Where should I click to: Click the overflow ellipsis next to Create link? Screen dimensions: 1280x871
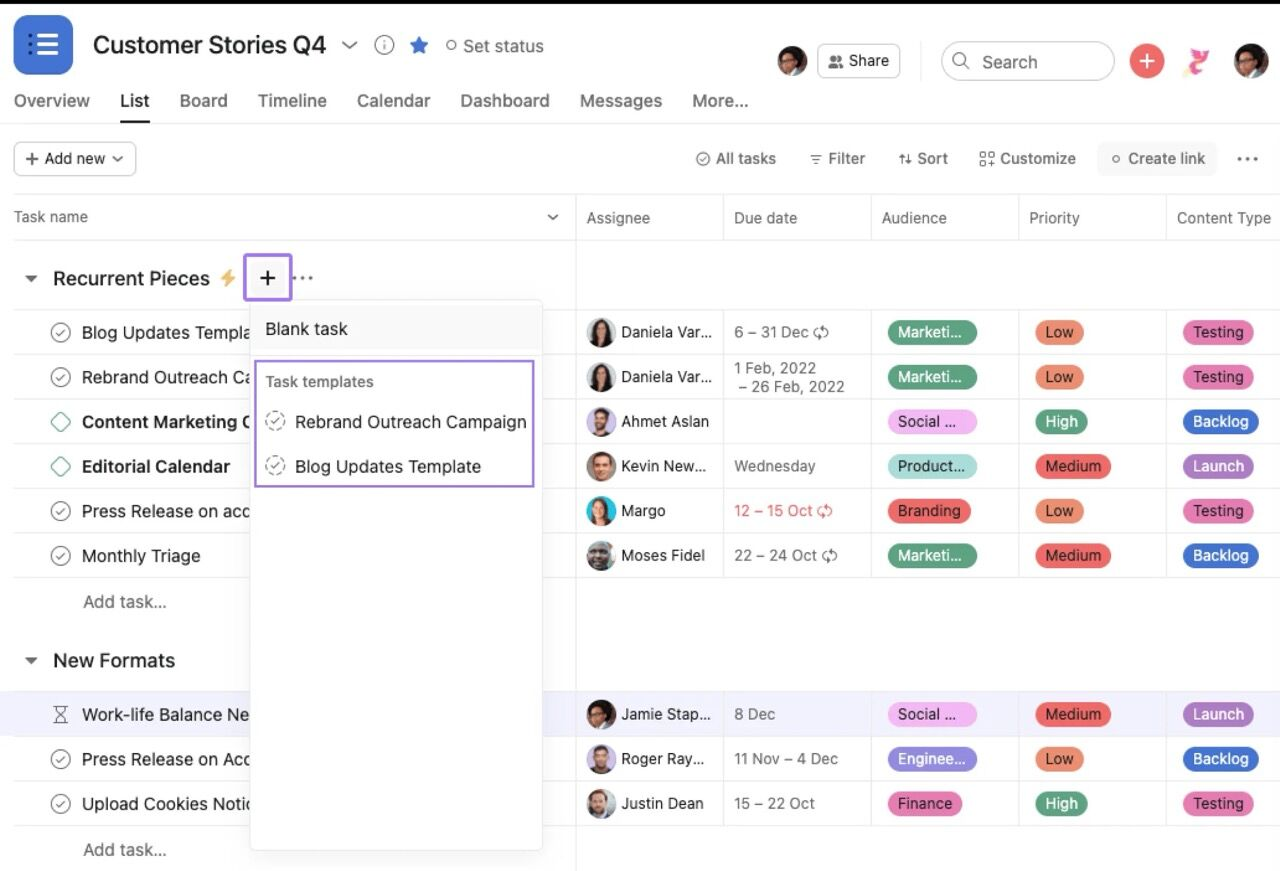click(x=1247, y=158)
